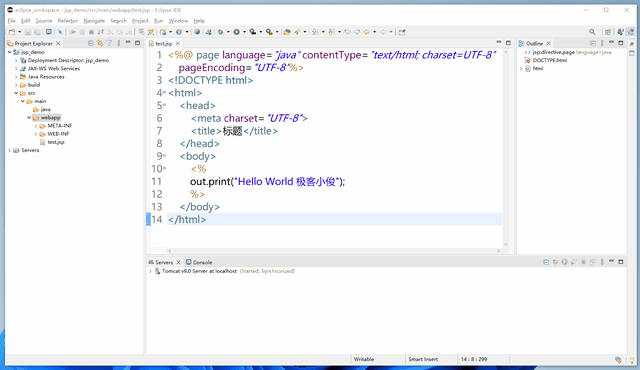This screenshot has height=370, width=640.
Task: Open the Run button dropdown arrow
Action: pos(244,32)
